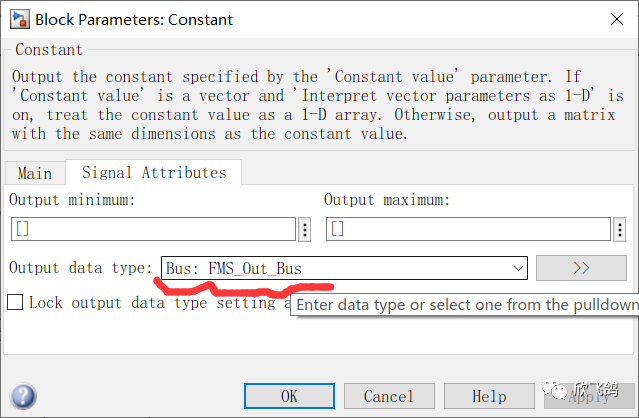Open Output maximum three-dots options button
The image size is (639, 418).
[x=619, y=229]
